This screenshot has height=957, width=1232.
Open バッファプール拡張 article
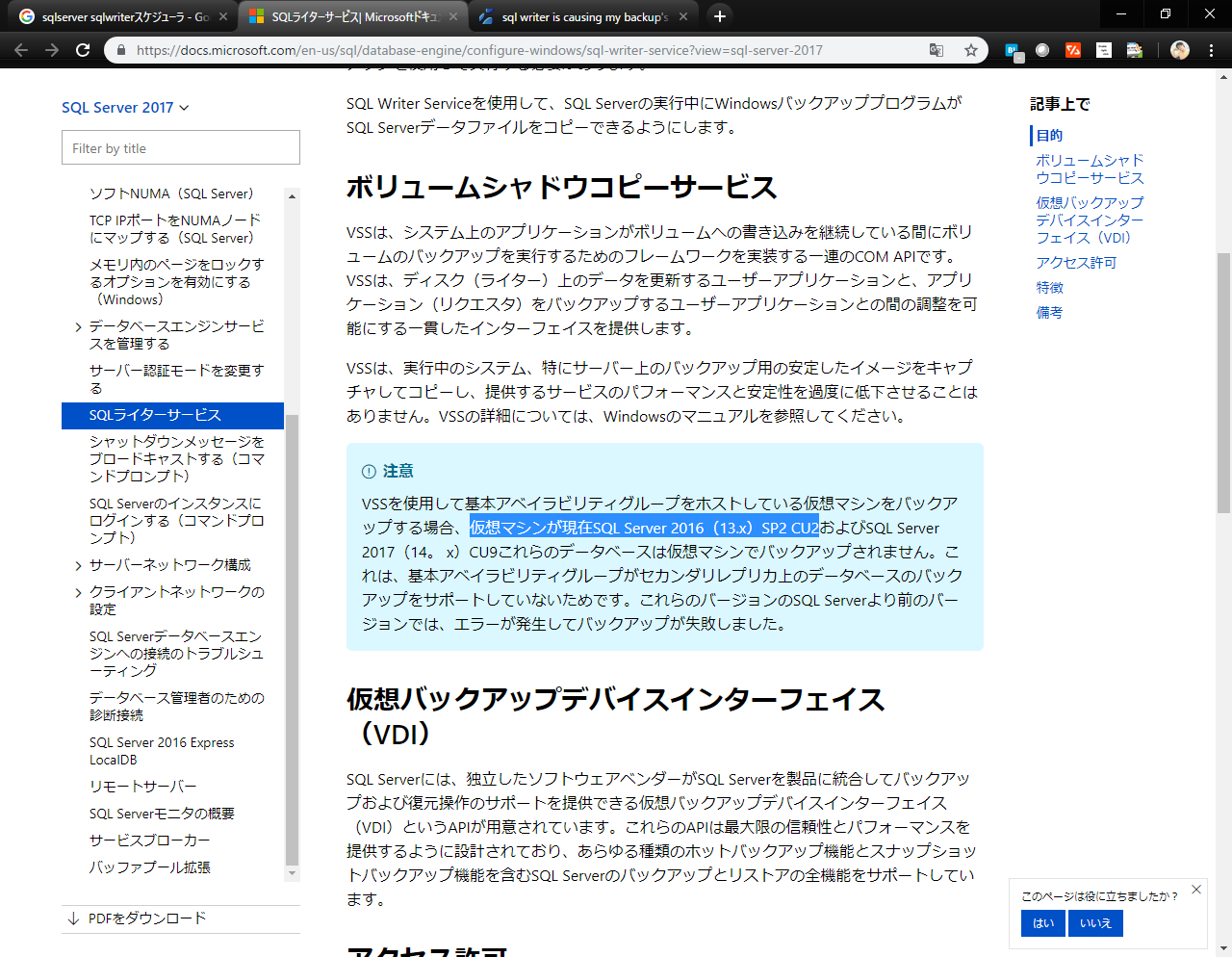point(149,867)
